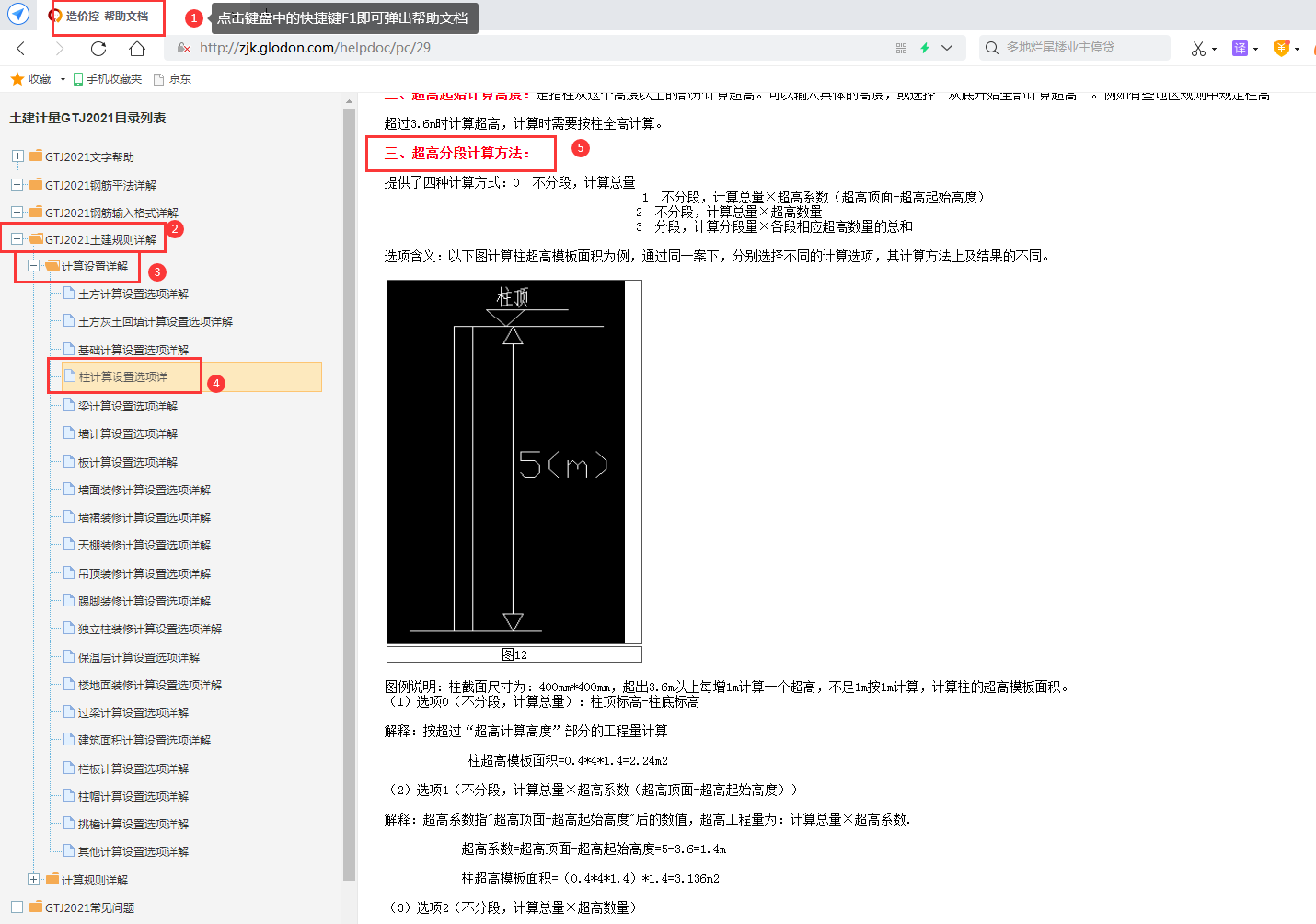Image resolution: width=1316 pixels, height=924 pixels.
Task: Click the 三、超高分段计算方法 heading
Action: click(458, 153)
